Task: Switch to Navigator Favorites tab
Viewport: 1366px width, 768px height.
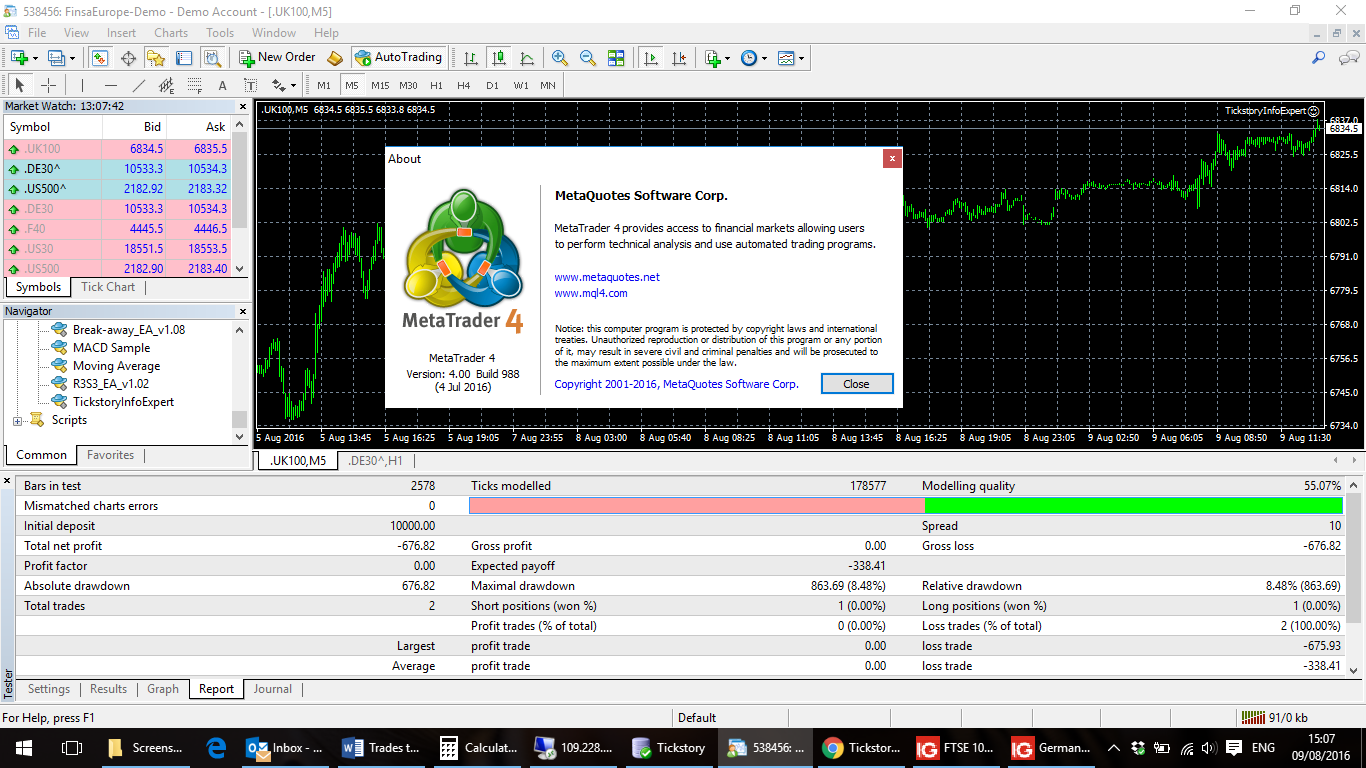Action: click(x=110, y=455)
